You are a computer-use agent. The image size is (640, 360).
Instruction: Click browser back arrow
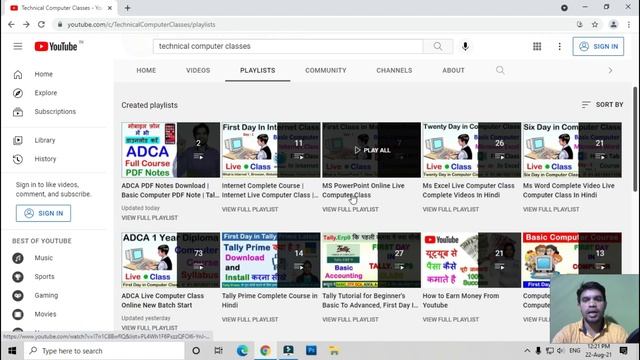click(x=11, y=24)
